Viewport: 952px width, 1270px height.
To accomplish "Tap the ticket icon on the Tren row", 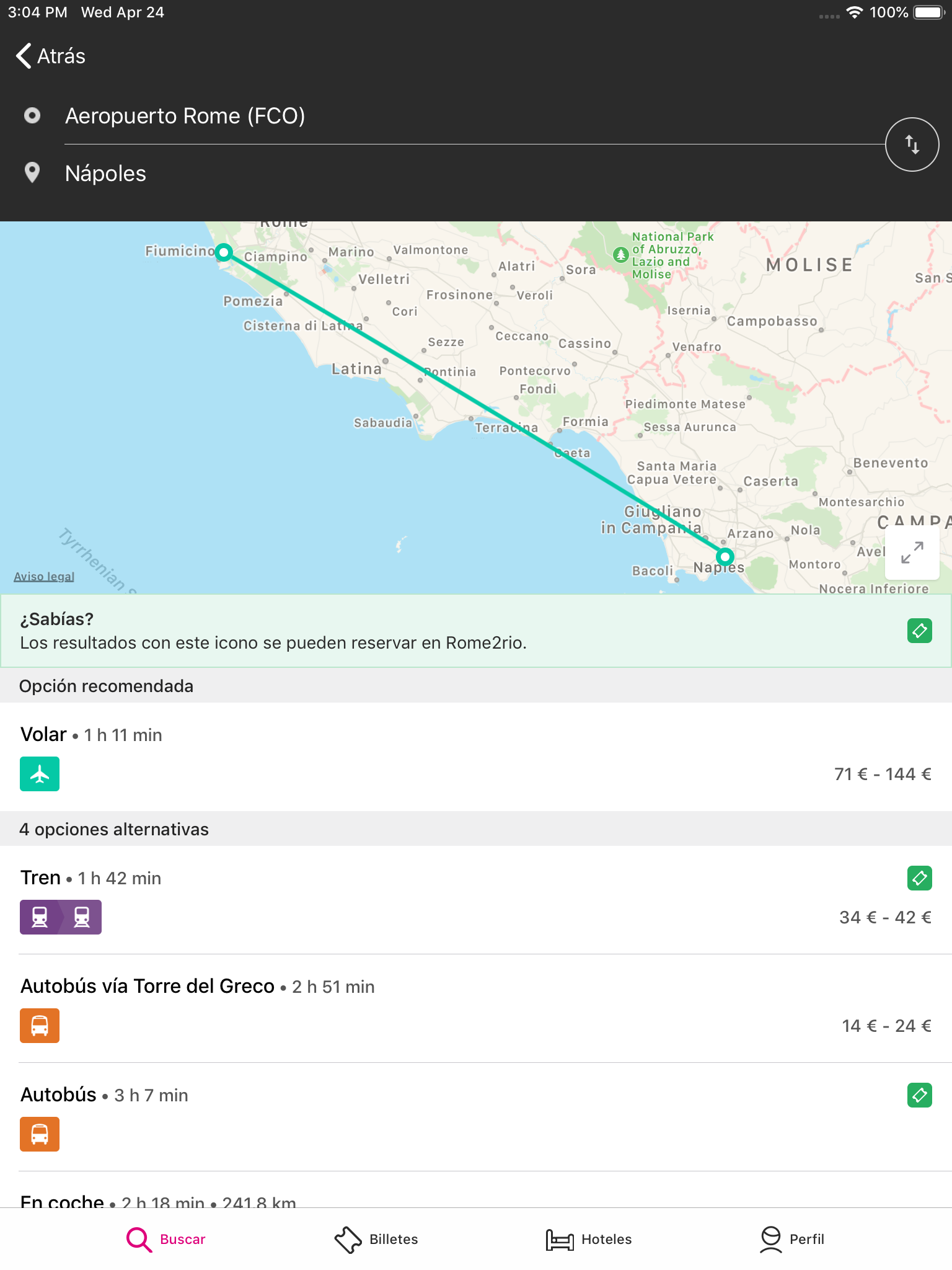I will click(920, 878).
